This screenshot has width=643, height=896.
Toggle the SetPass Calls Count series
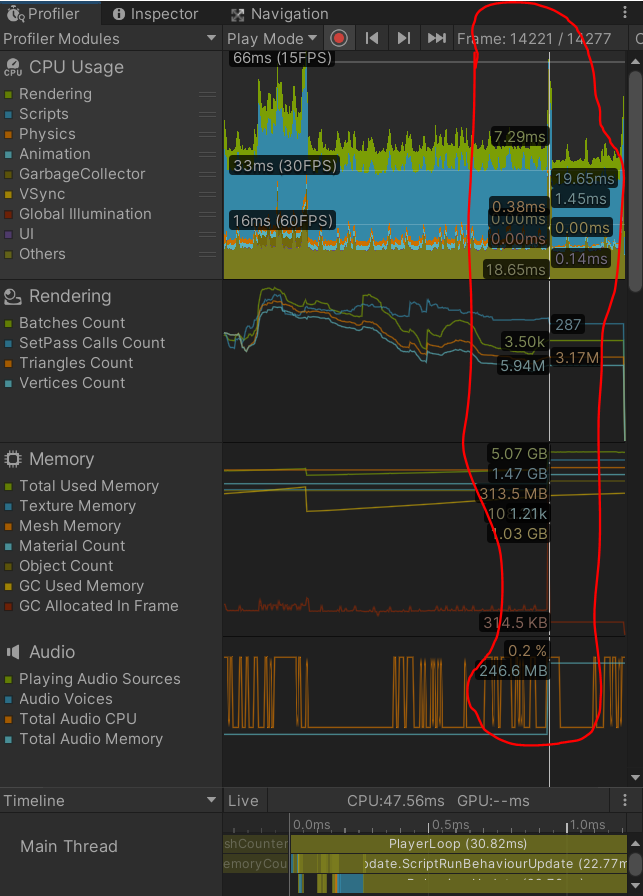pos(8,343)
